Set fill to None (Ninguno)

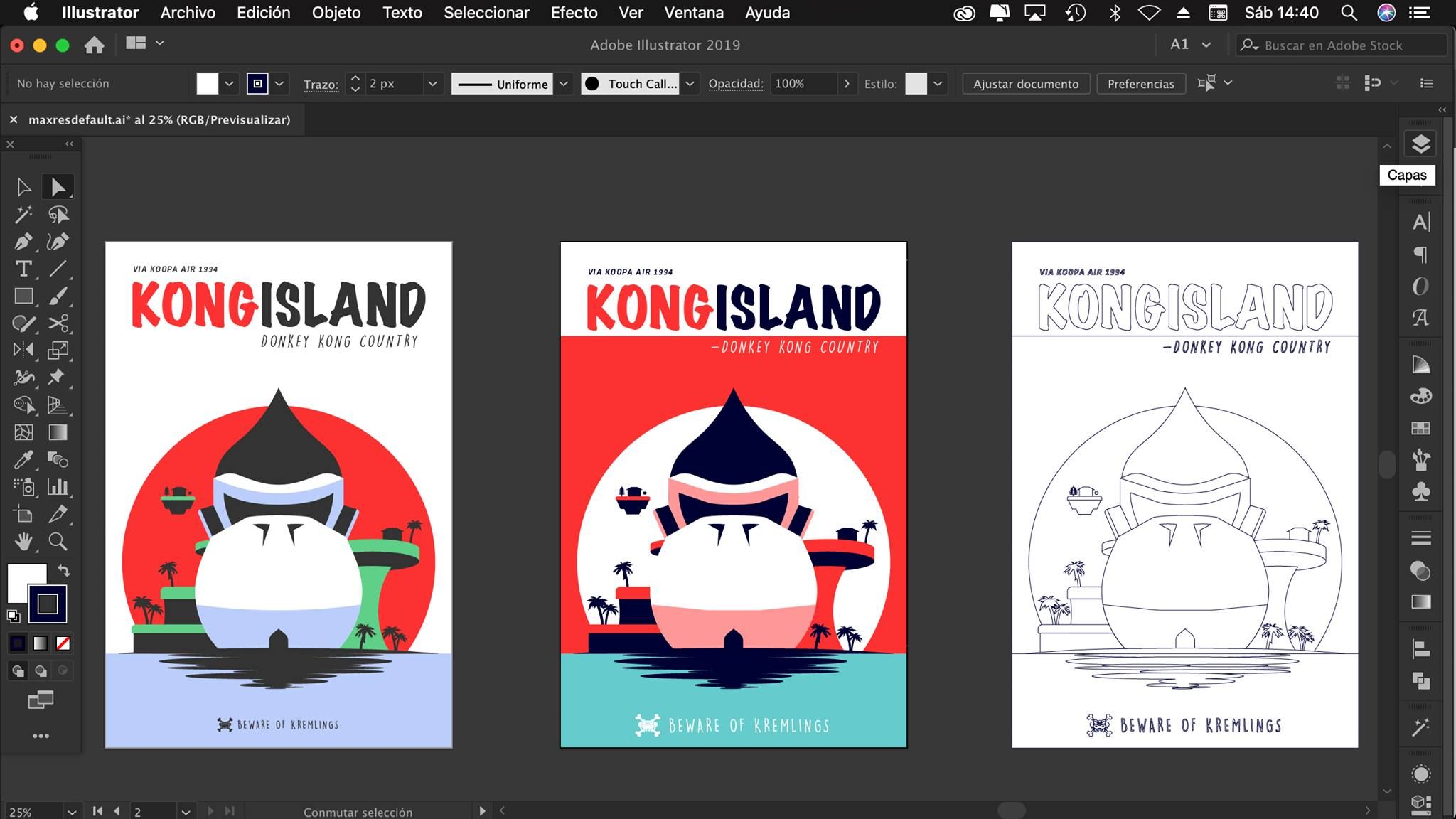[x=63, y=643]
